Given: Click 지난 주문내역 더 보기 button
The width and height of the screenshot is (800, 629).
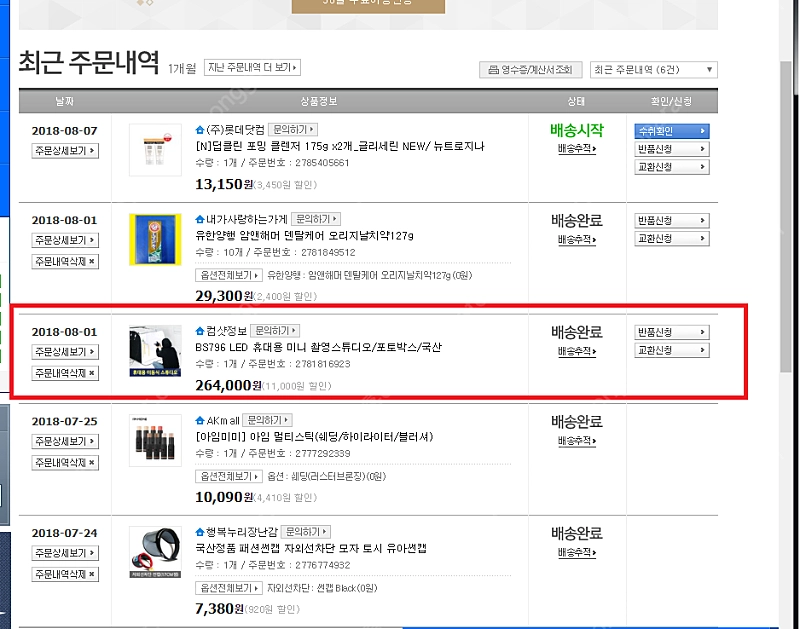Looking at the screenshot, I should pos(252,67).
